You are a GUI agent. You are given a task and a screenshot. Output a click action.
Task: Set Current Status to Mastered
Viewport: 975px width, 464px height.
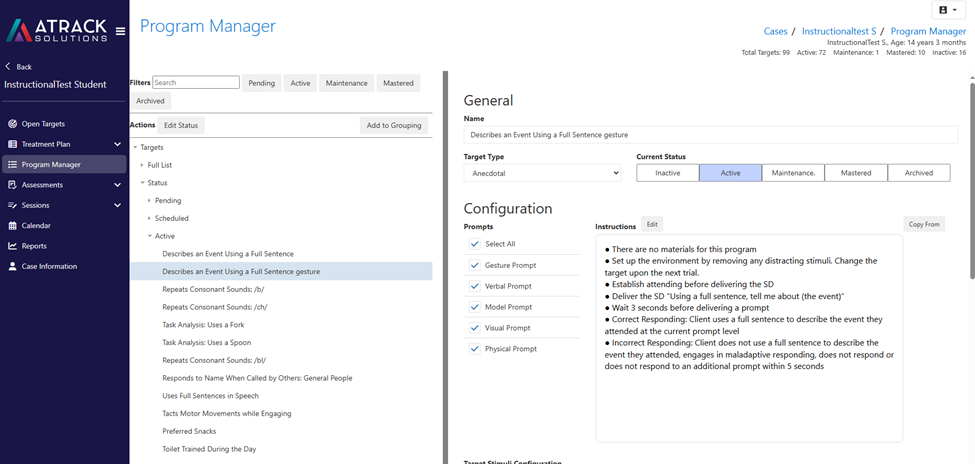click(x=856, y=173)
